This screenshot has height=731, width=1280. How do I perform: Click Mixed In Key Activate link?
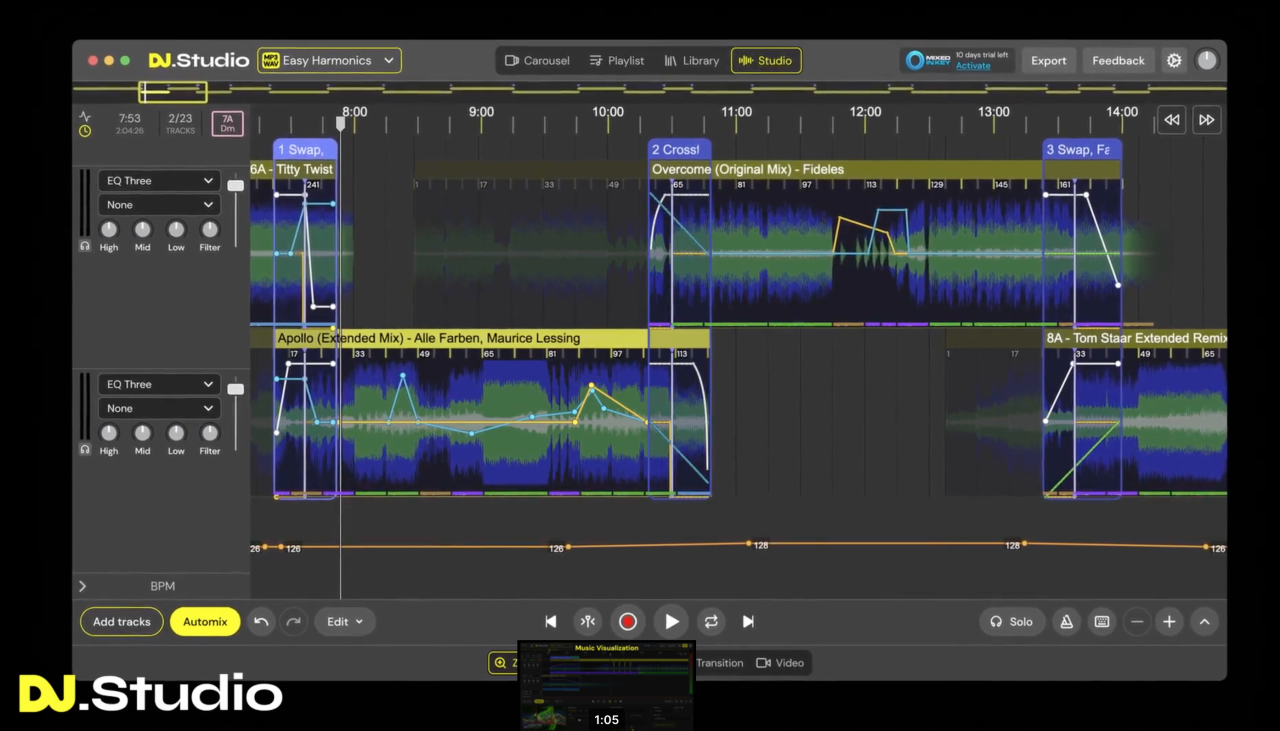pos(973,66)
